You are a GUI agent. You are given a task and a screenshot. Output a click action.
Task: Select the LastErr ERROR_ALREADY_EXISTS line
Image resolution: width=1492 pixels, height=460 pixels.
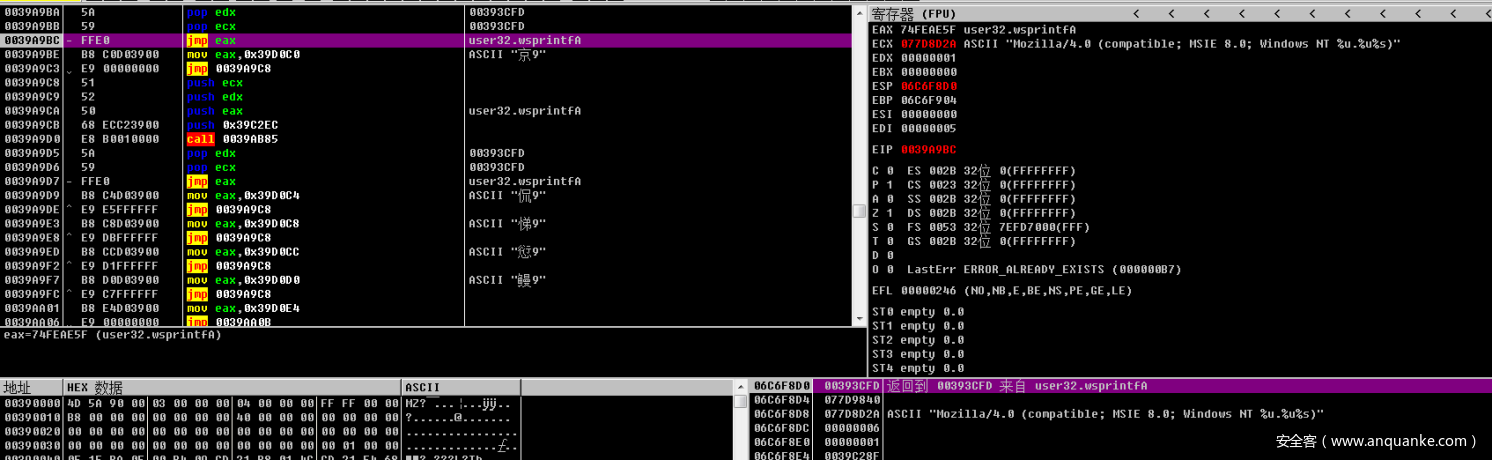pos(1020,270)
